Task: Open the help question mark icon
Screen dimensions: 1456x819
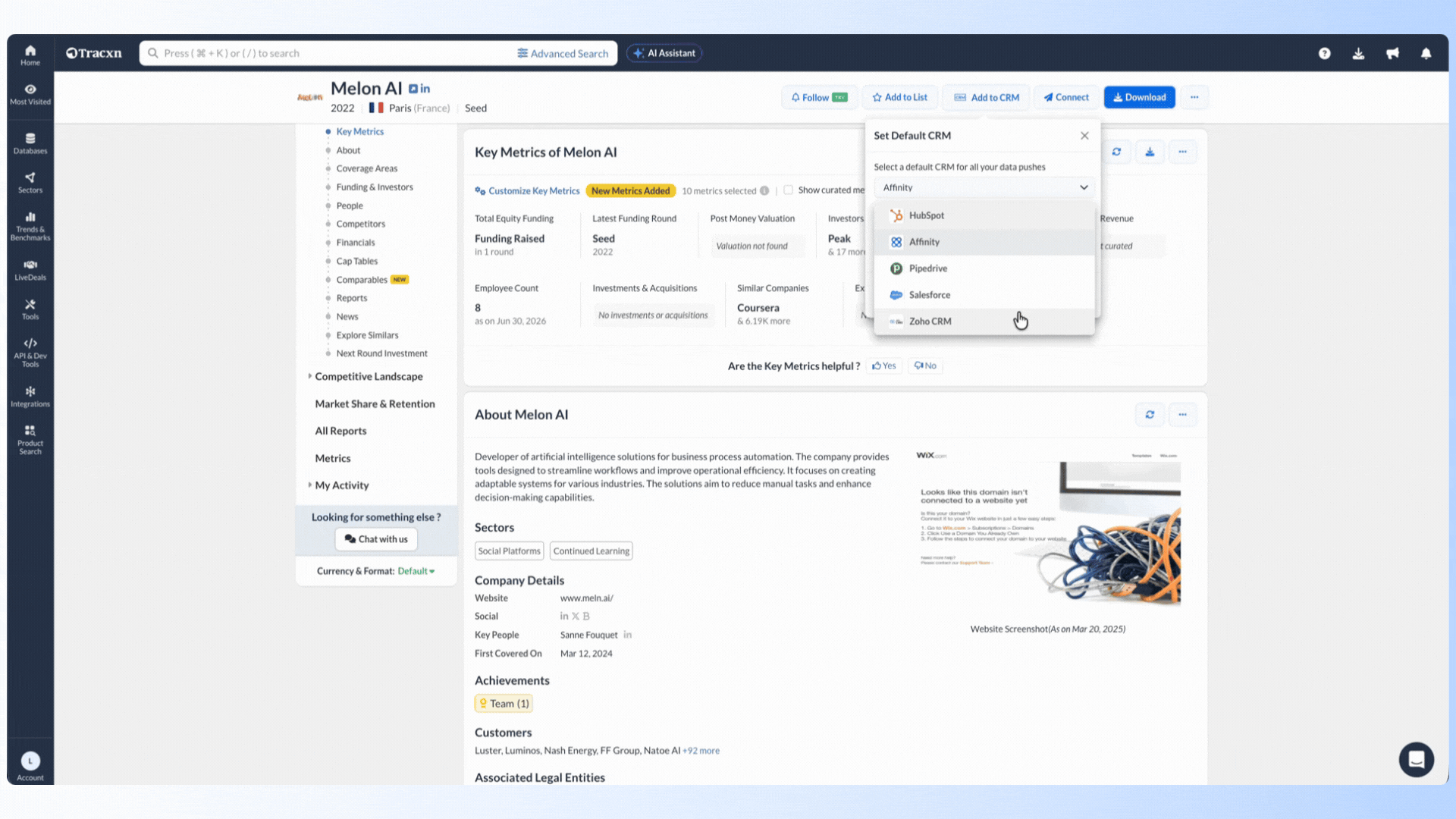Action: point(1324,53)
